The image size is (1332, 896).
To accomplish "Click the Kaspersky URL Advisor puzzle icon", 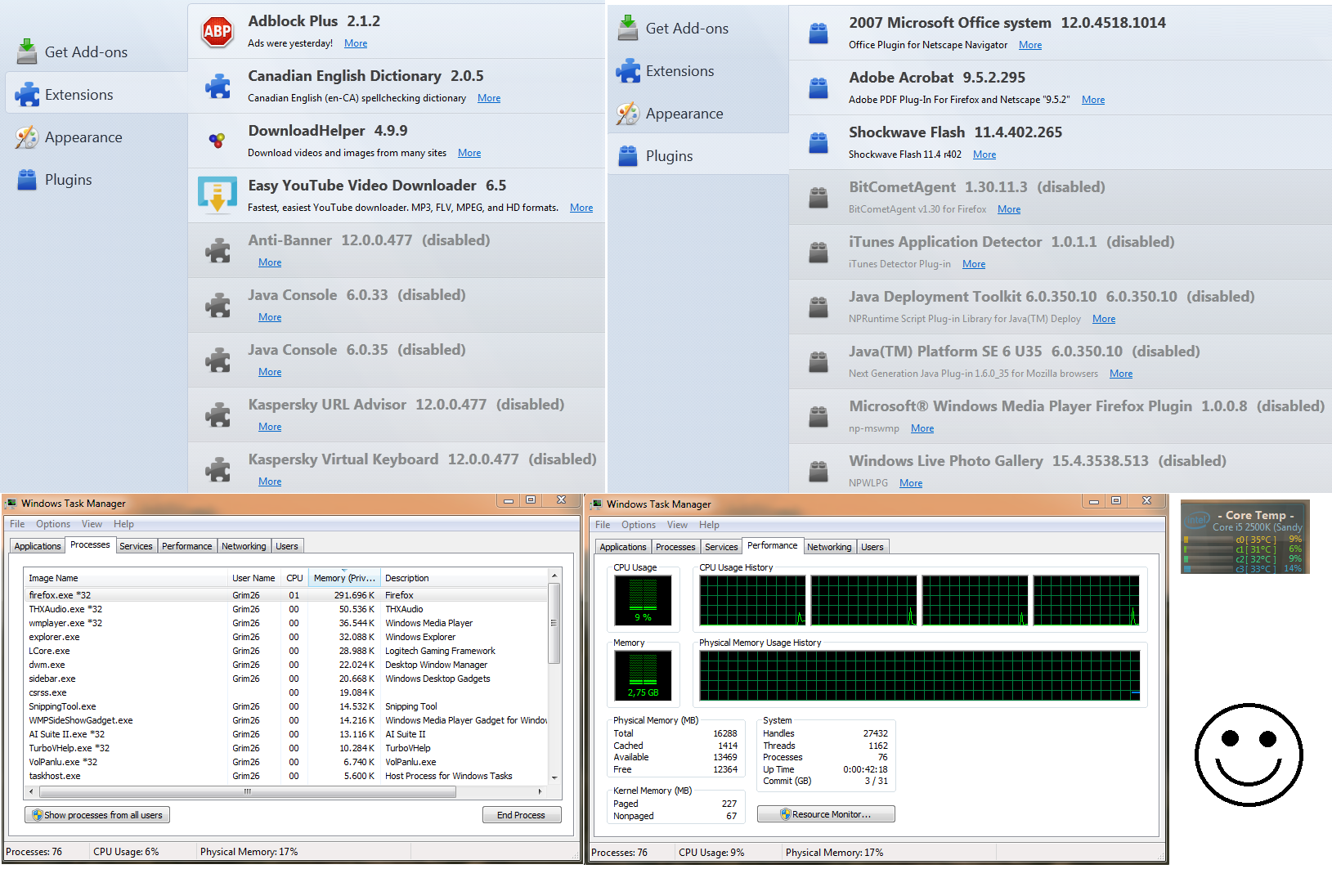I will pyautogui.click(x=218, y=414).
